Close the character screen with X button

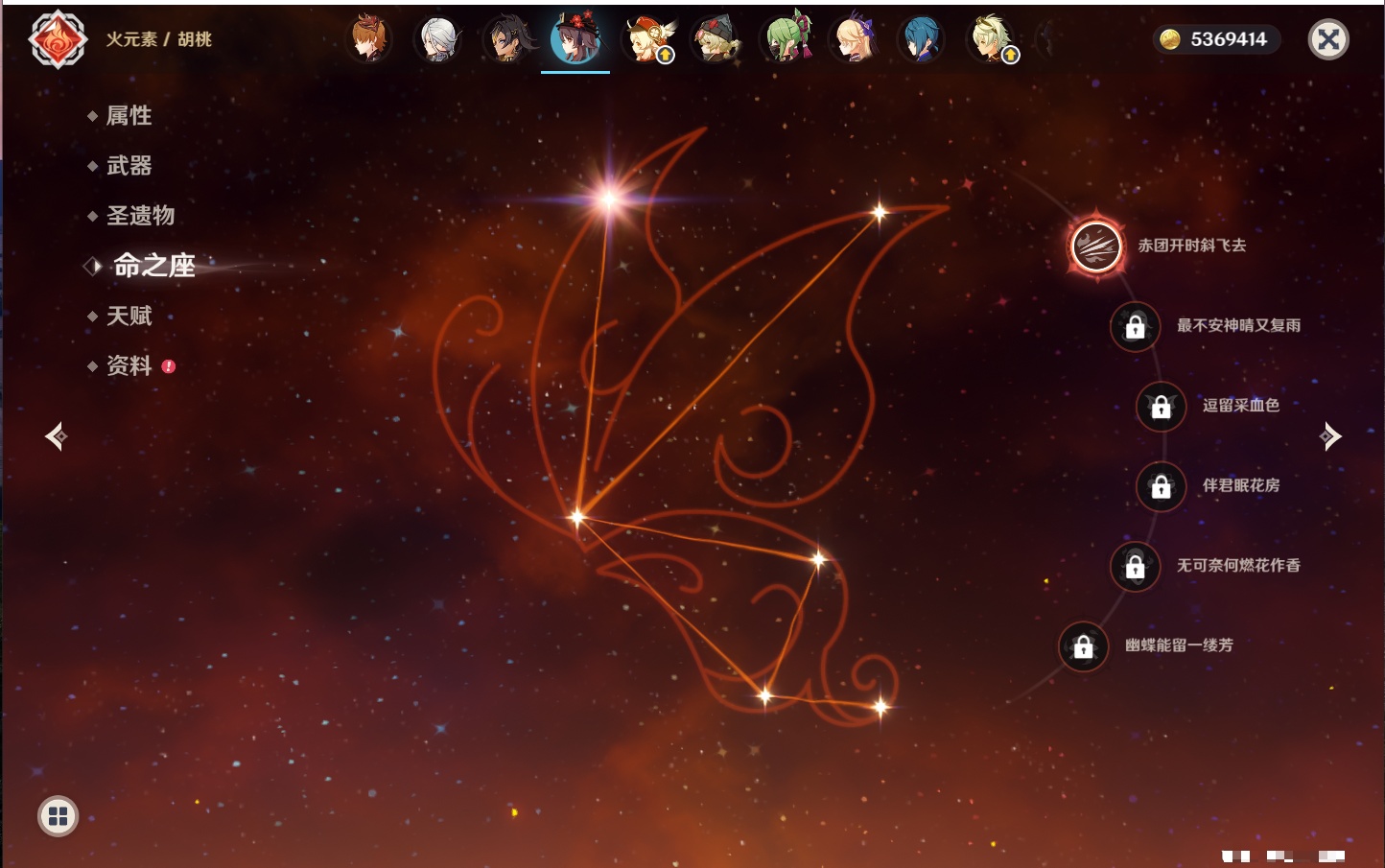1328,39
